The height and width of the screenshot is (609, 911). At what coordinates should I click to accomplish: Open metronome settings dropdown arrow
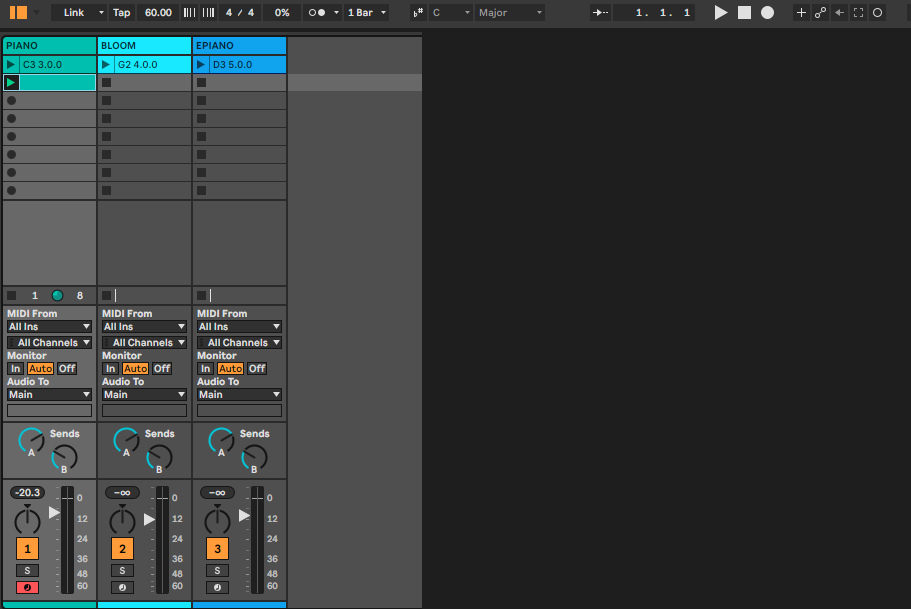pyautogui.click(x=336, y=12)
